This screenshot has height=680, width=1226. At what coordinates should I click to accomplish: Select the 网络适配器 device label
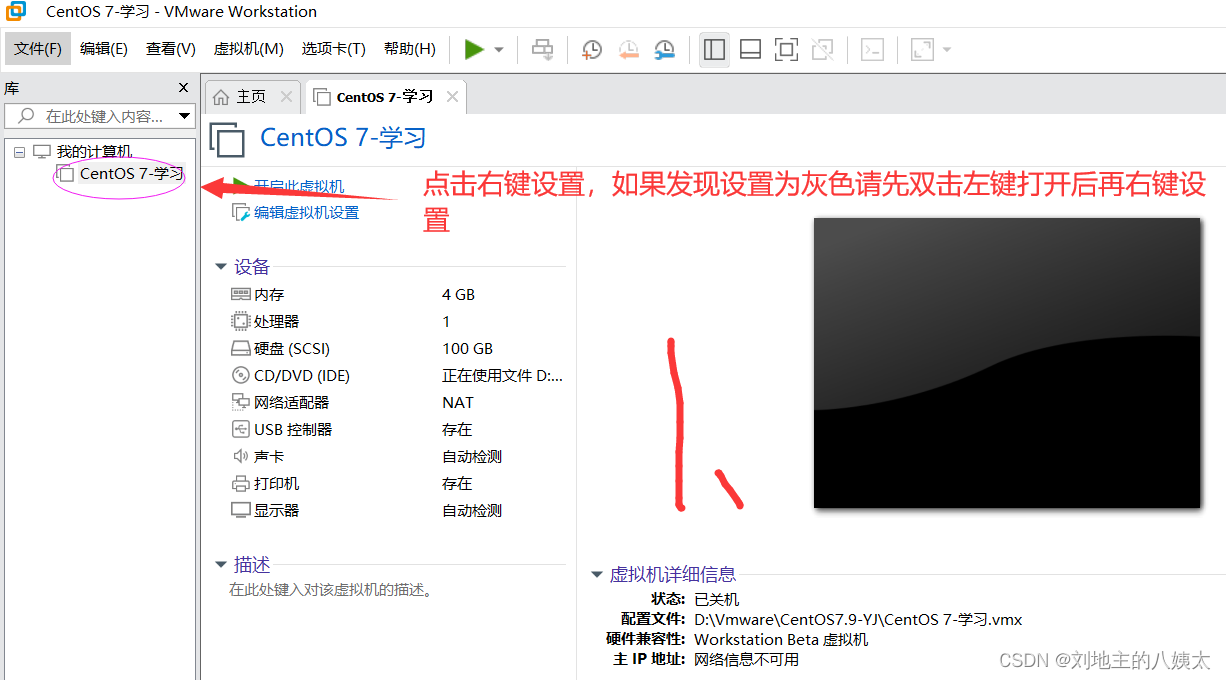click(x=291, y=402)
